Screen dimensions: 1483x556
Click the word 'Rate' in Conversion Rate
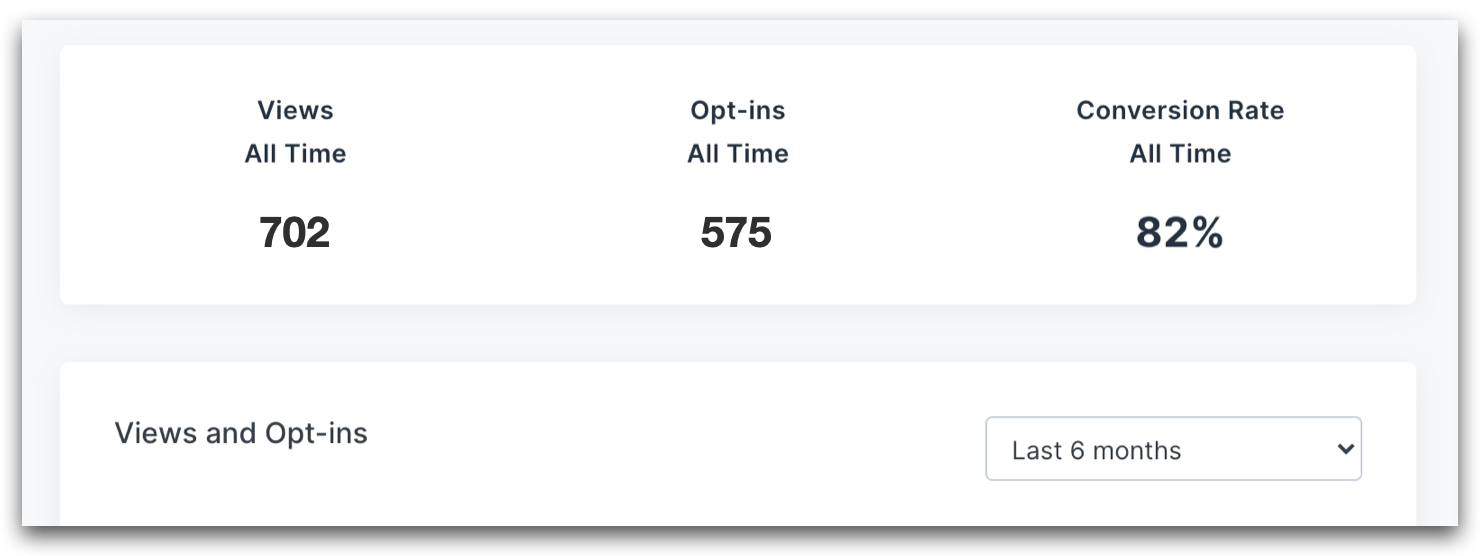[x=1258, y=110]
